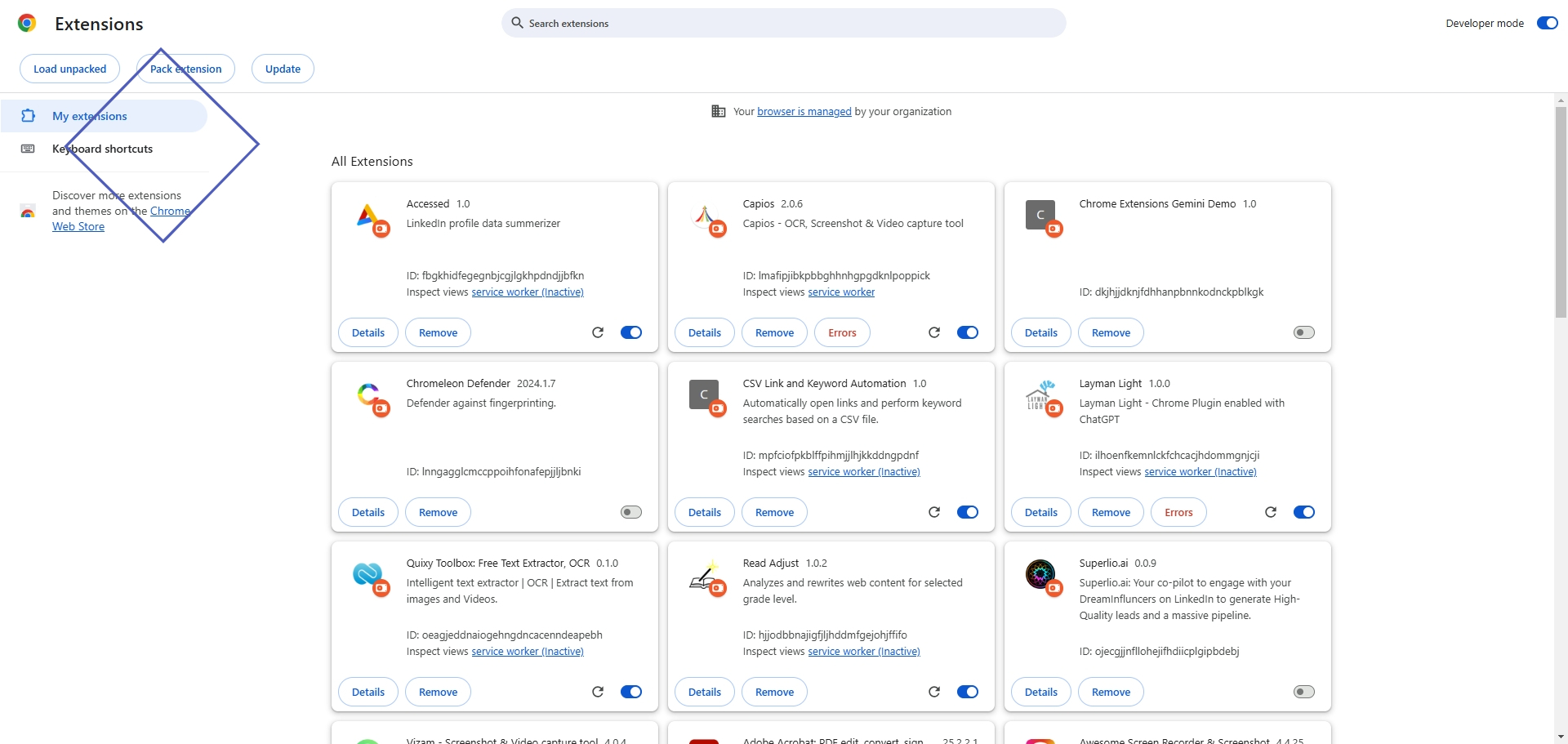Enable Chrome Extensions Gemini Demo
The image size is (1568, 744).
tap(1304, 332)
